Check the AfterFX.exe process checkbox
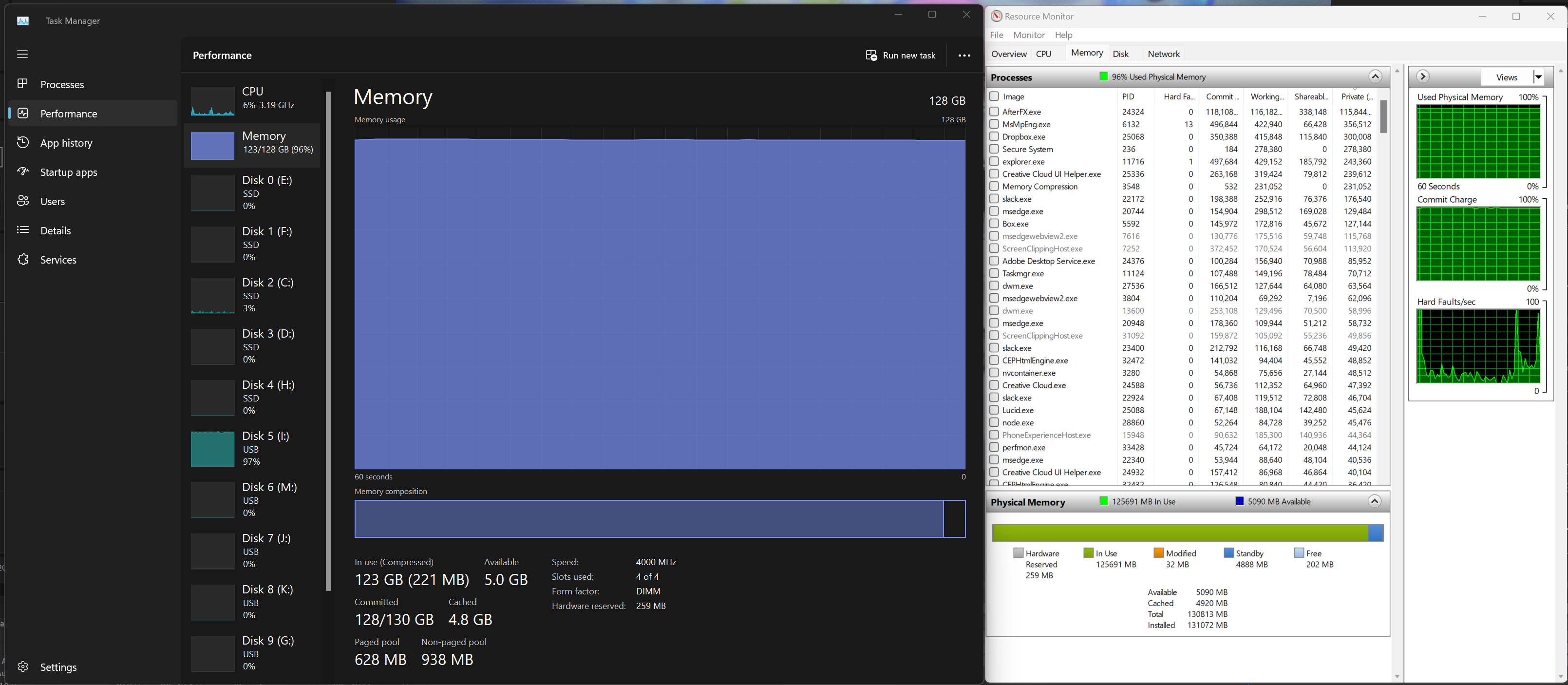The image size is (1568, 685). click(994, 112)
